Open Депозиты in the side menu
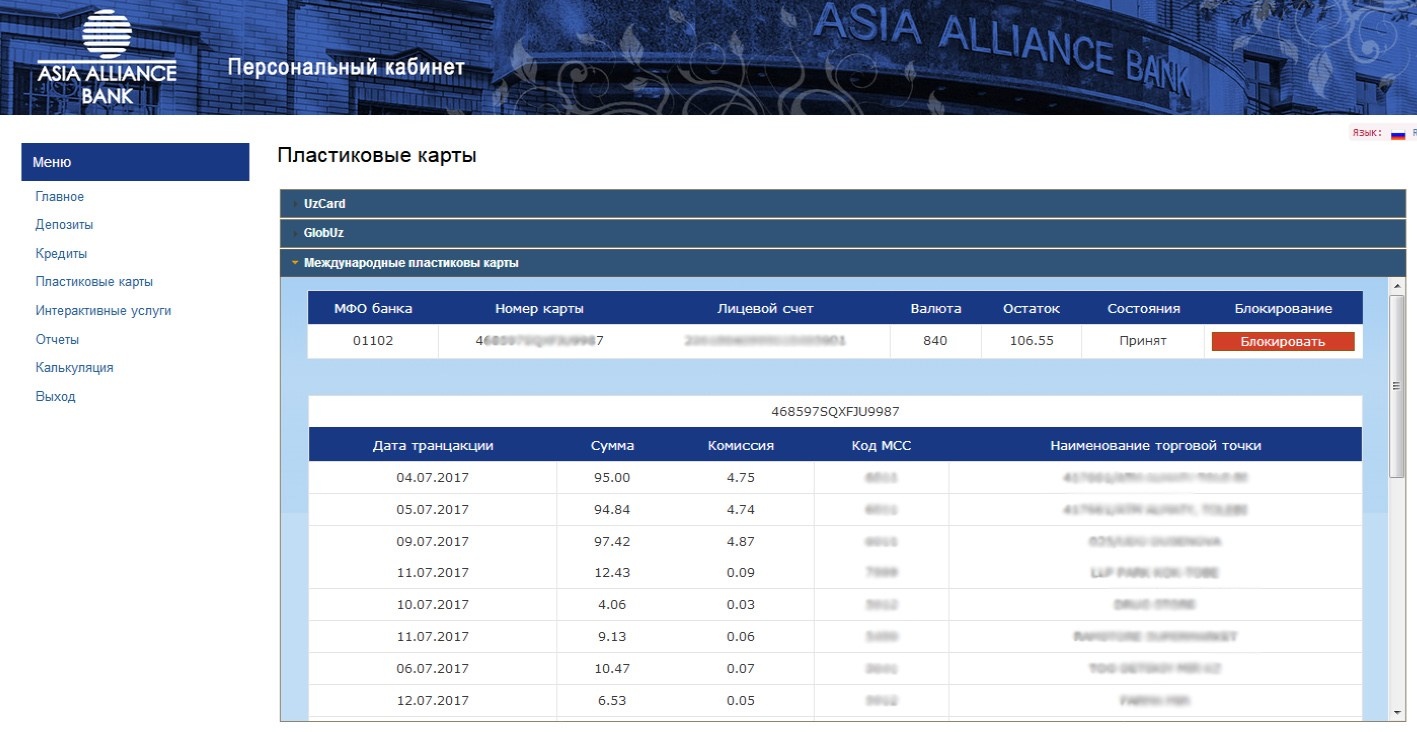The width and height of the screenshot is (1417, 732). coord(64,225)
